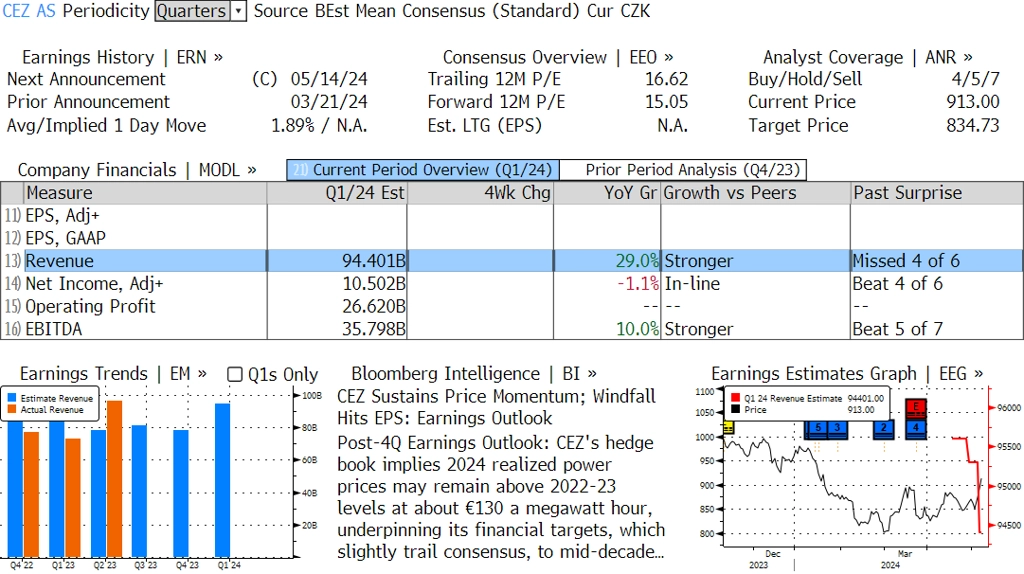Select the 15) Operating Profit row
This screenshot has height=574, width=1024.
(x=512, y=307)
